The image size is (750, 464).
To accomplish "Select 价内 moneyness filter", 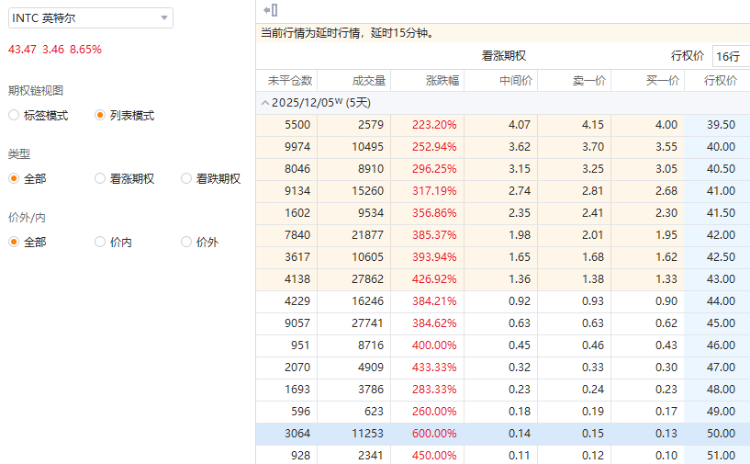I will 100,241.
